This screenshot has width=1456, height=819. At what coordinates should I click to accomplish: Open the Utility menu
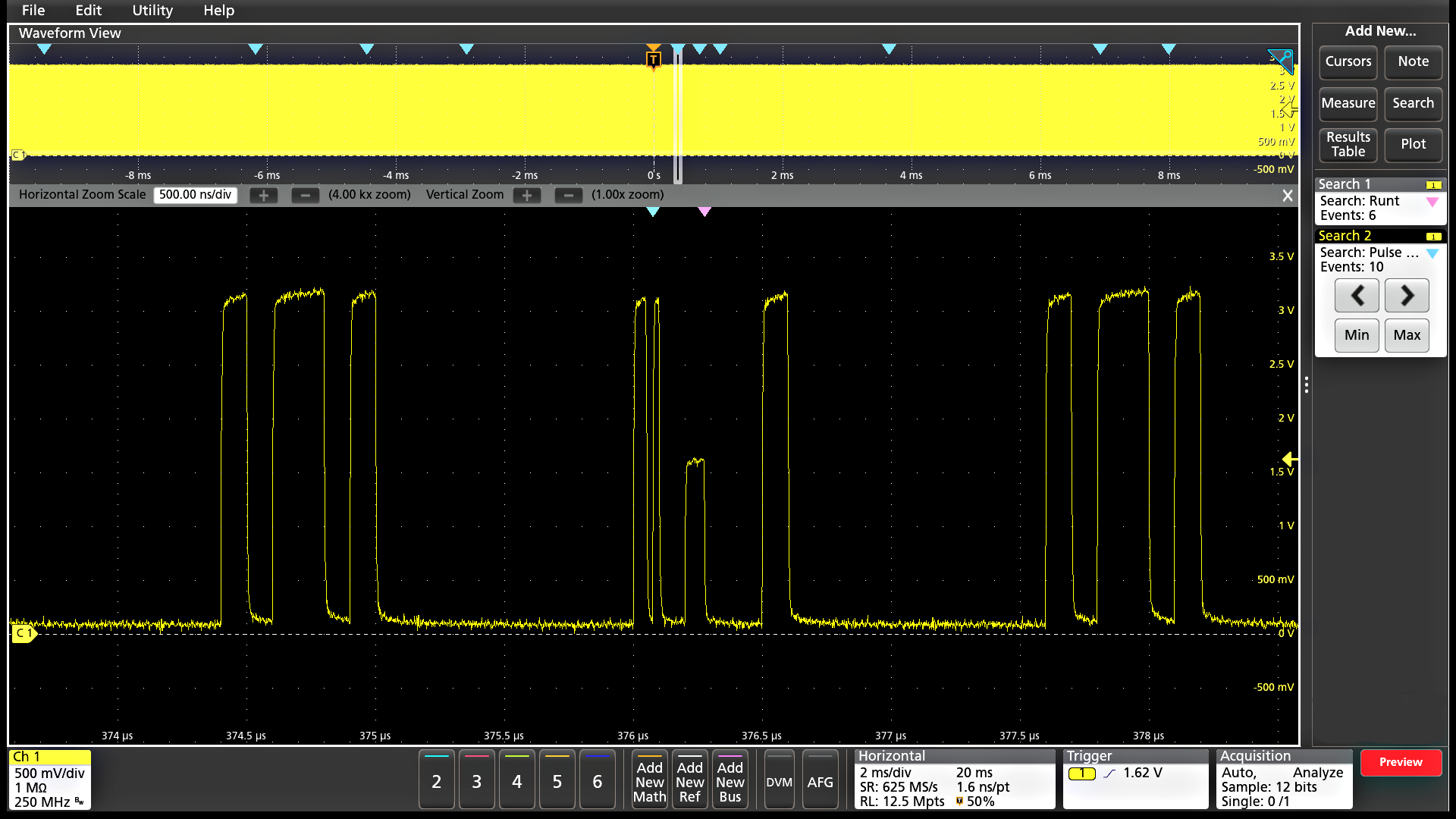click(x=152, y=11)
